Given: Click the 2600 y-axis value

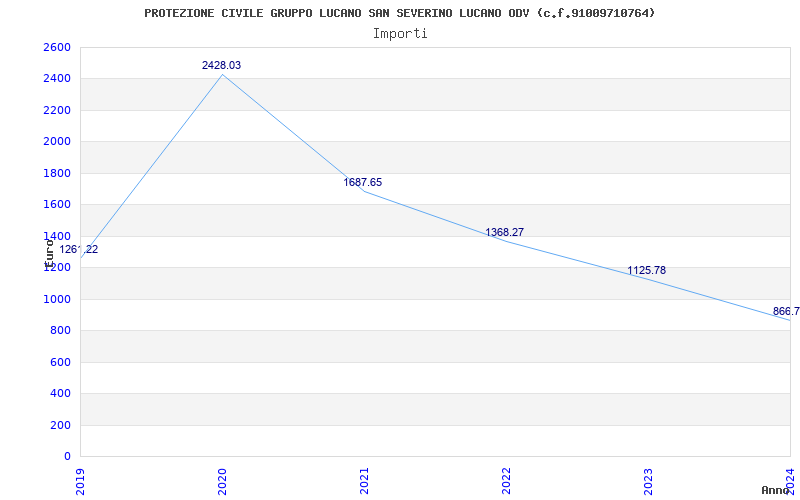Looking at the screenshot, I should [x=57, y=47].
